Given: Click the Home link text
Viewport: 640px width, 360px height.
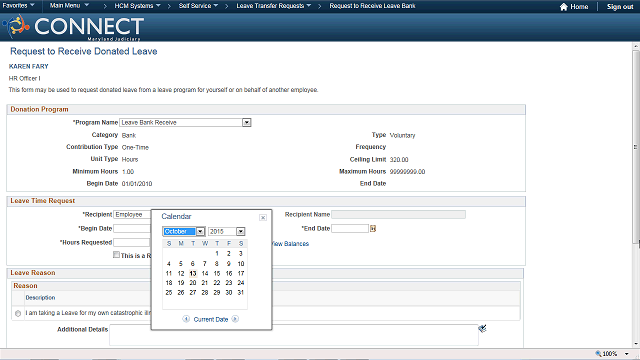Looking at the screenshot, I should click(x=579, y=7).
